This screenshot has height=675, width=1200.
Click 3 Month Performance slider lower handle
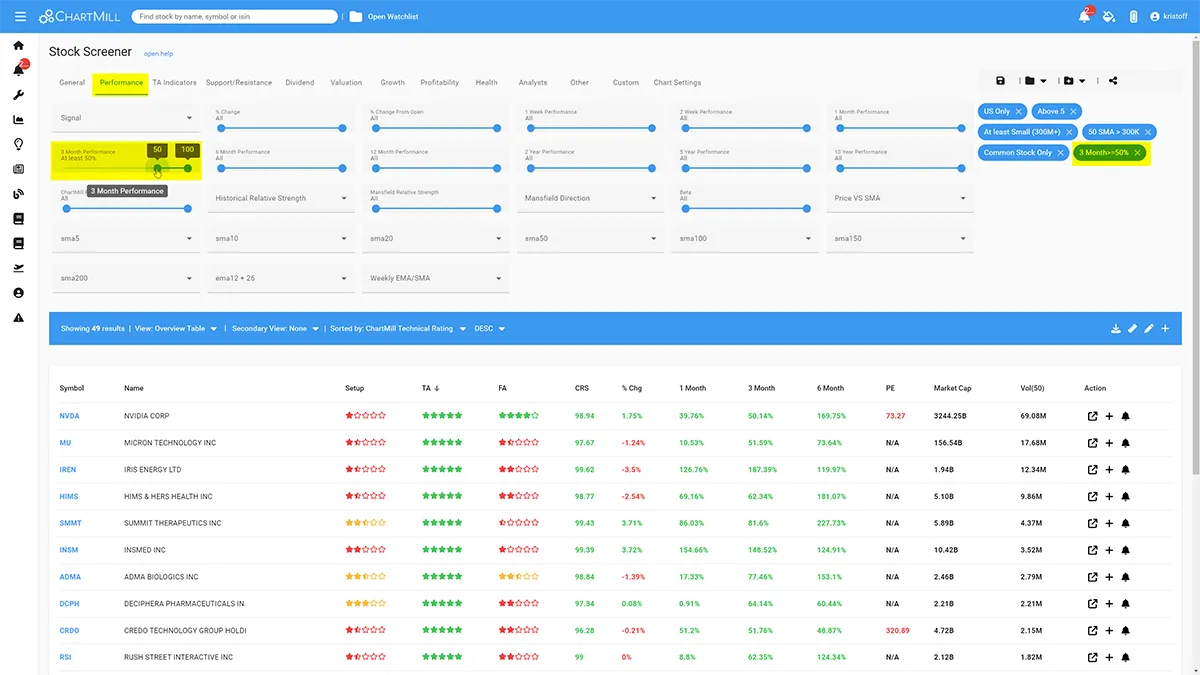pos(157,168)
